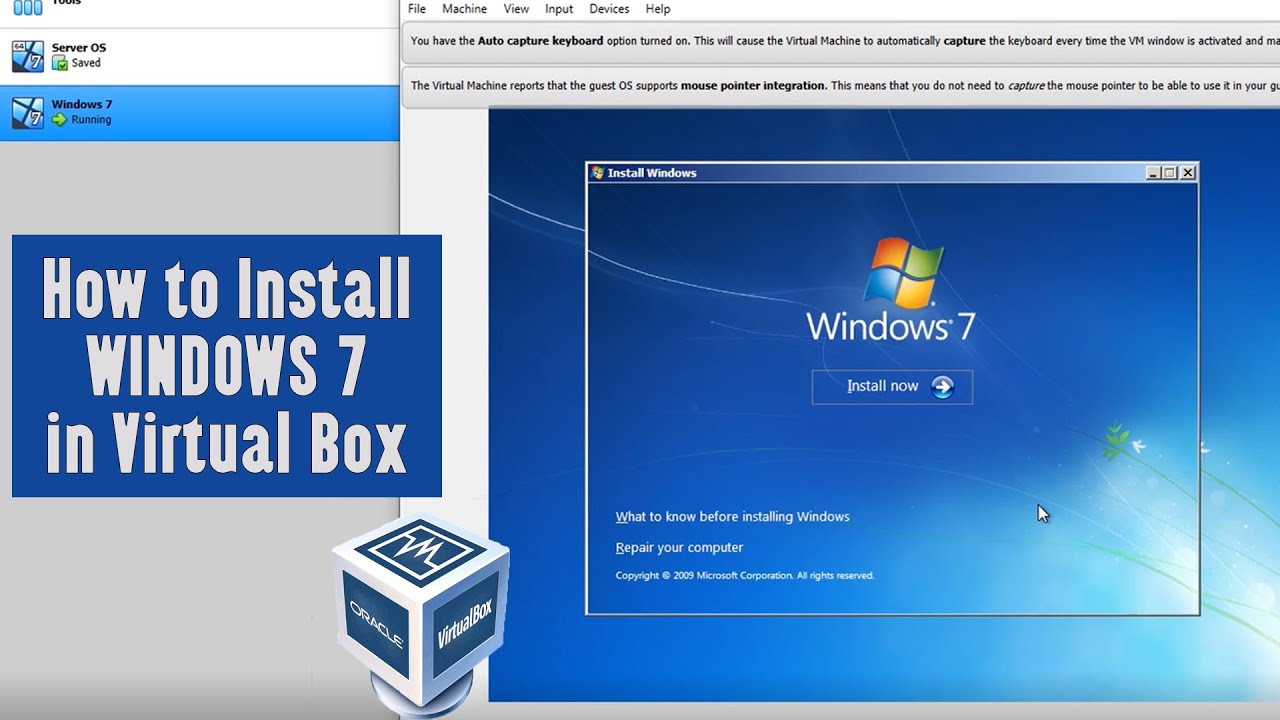Click the Saved state icon under Server OS
This screenshot has width=1280, height=720.
coord(60,63)
